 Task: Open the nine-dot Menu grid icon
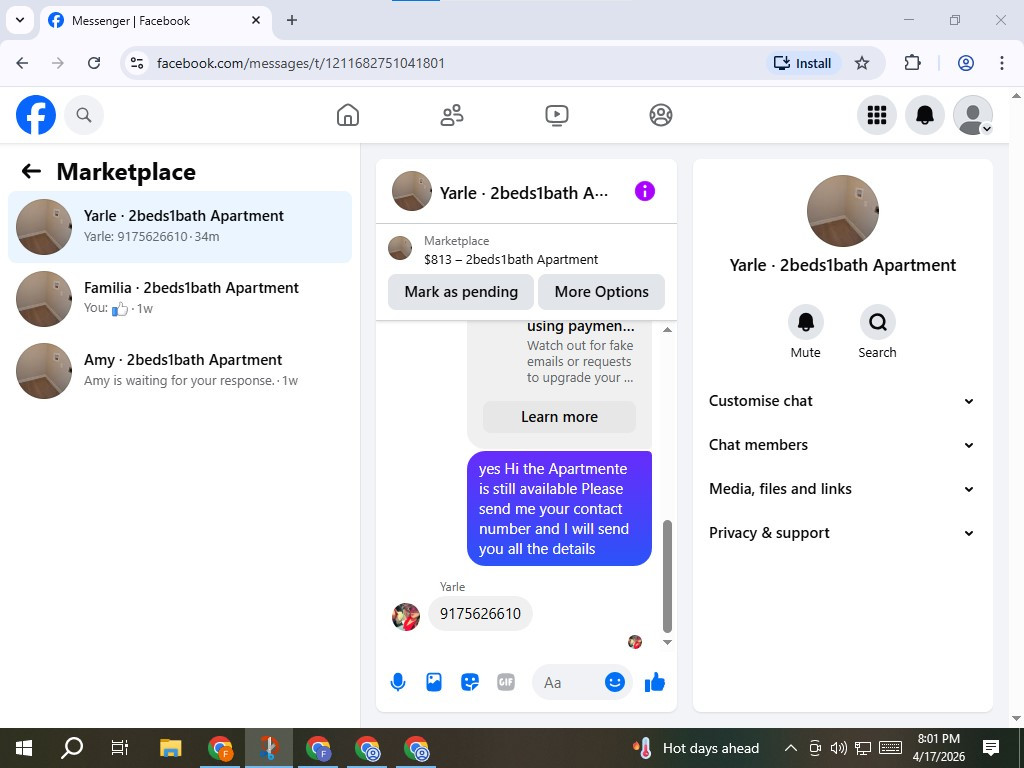point(876,115)
